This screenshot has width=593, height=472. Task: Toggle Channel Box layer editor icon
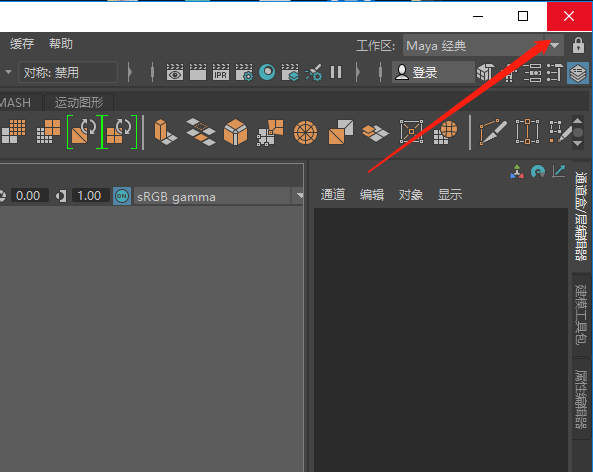tap(577, 73)
